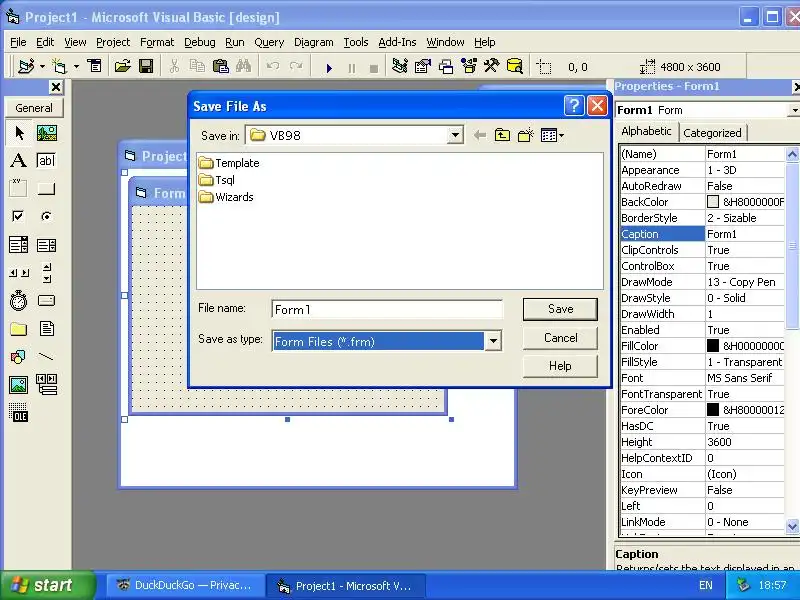The height and width of the screenshot is (600, 800).
Task: Click the BackColor color swatch
Action: pyautogui.click(x=713, y=202)
